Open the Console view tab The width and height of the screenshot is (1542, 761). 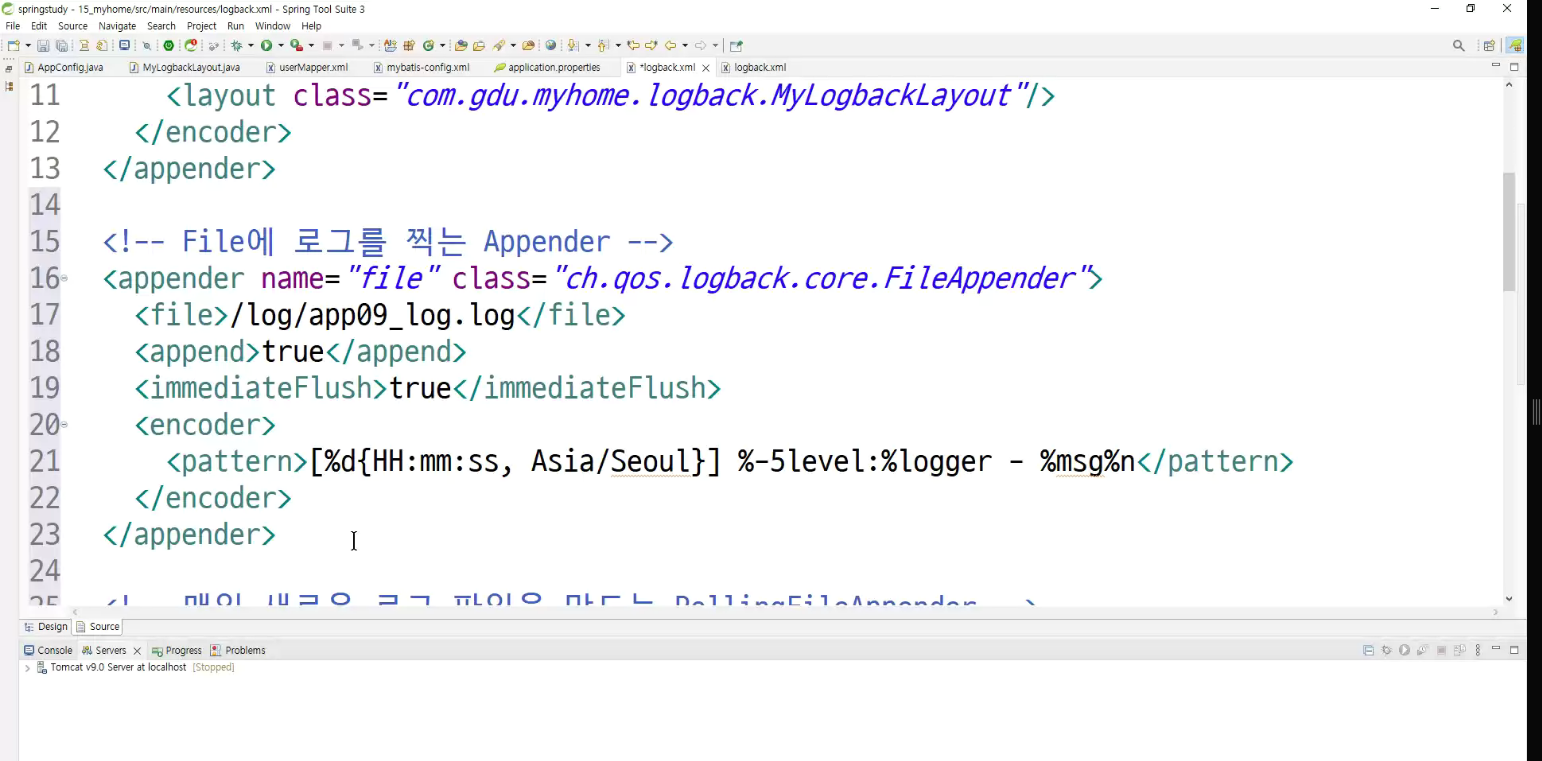point(48,650)
